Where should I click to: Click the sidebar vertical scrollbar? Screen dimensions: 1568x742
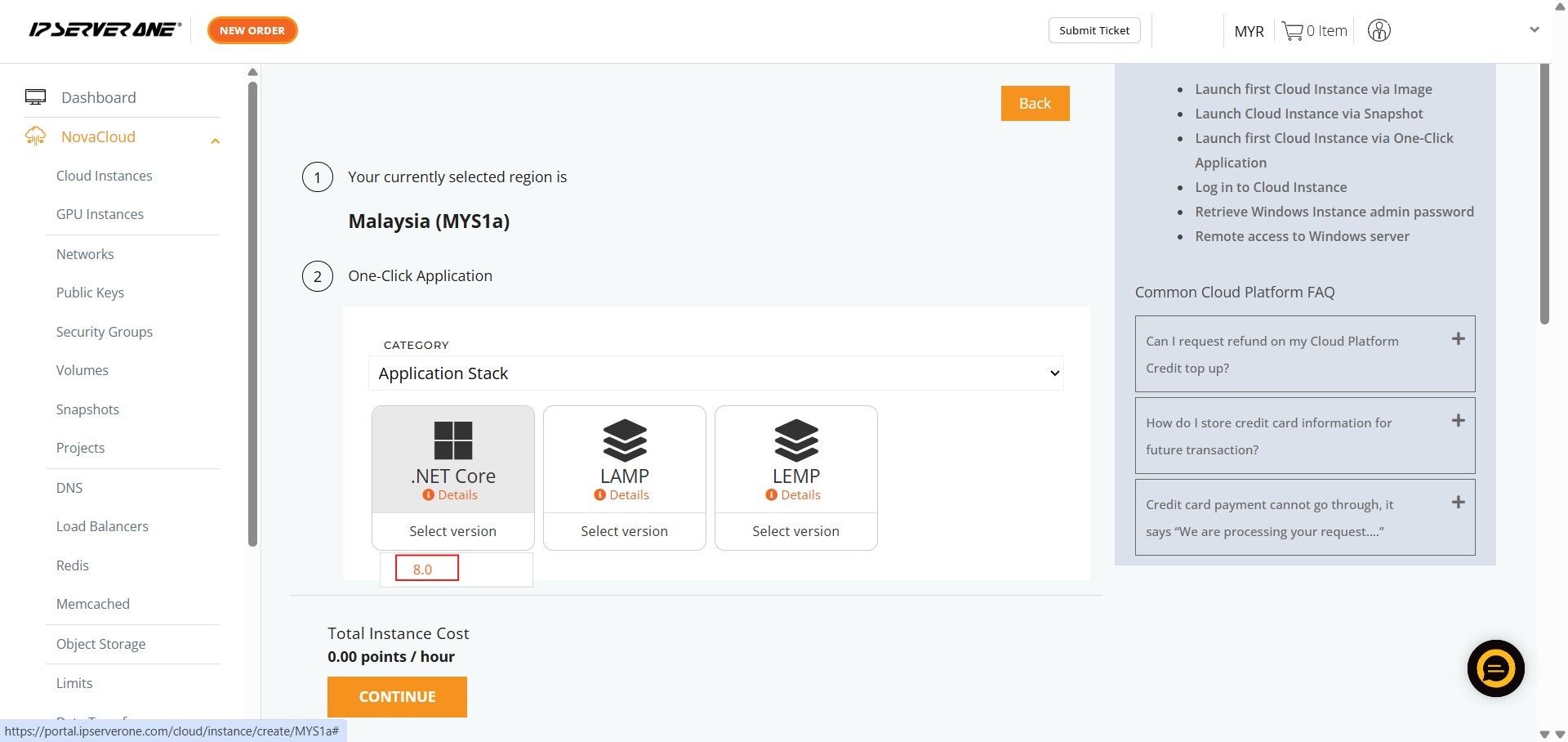(253, 311)
